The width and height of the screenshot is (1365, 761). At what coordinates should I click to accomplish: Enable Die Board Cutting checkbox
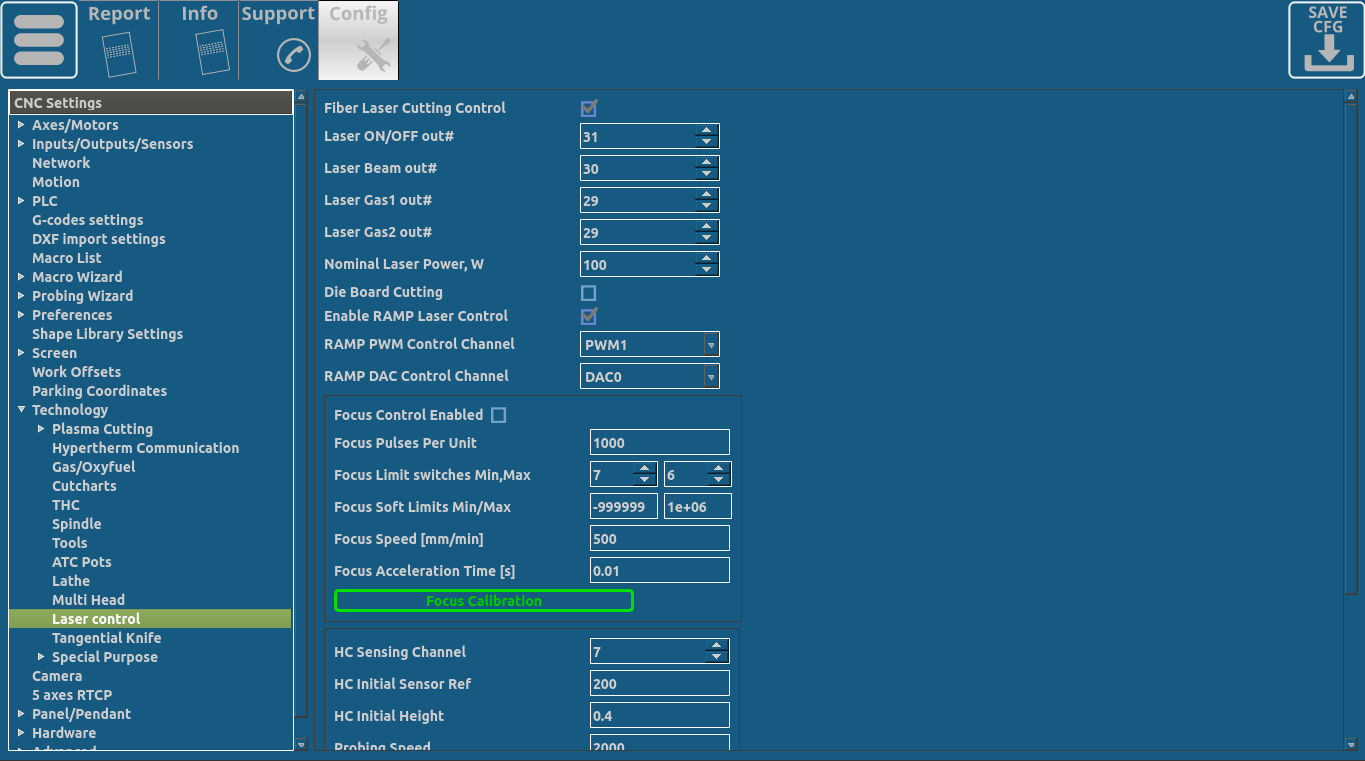coord(589,293)
